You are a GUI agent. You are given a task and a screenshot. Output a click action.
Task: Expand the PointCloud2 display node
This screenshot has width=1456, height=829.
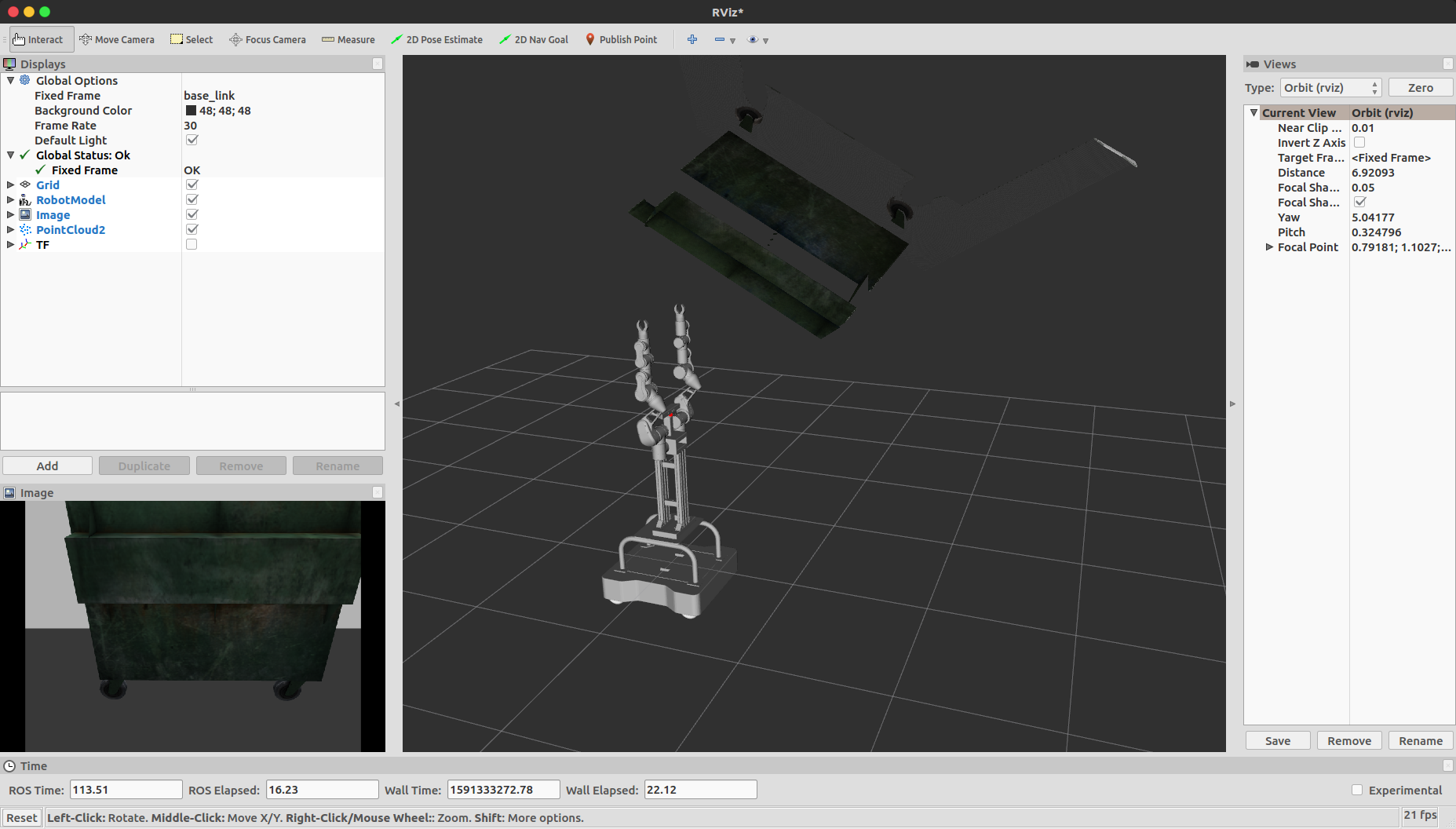(10, 229)
